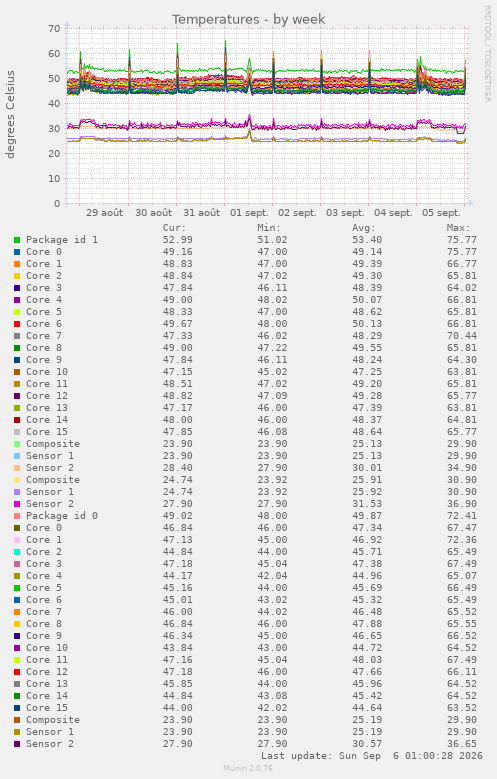Click the Package id 0 max 72.41
The image size is (497, 779).
462,516
